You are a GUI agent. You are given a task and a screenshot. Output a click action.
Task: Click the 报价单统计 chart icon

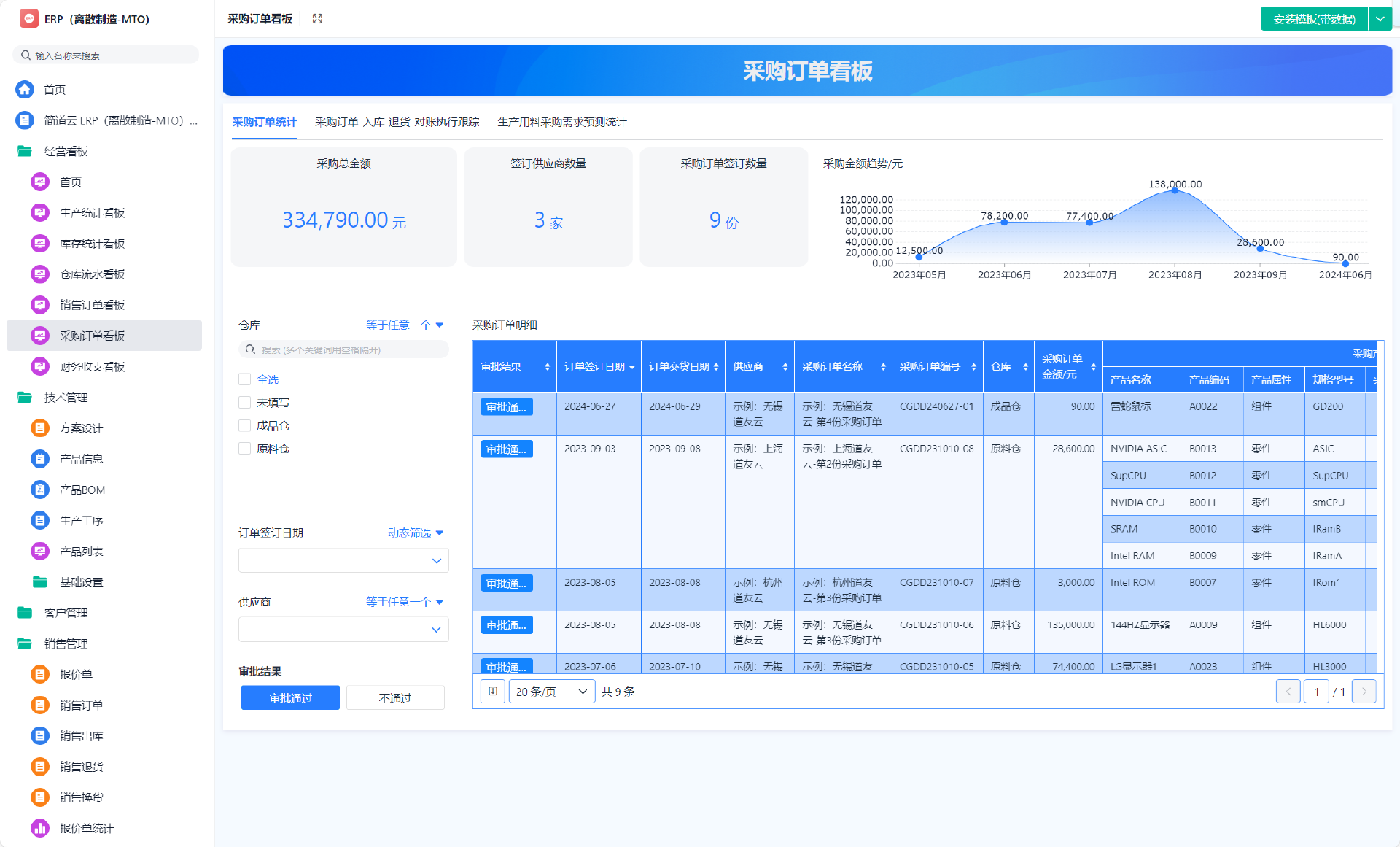pos(40,828)
